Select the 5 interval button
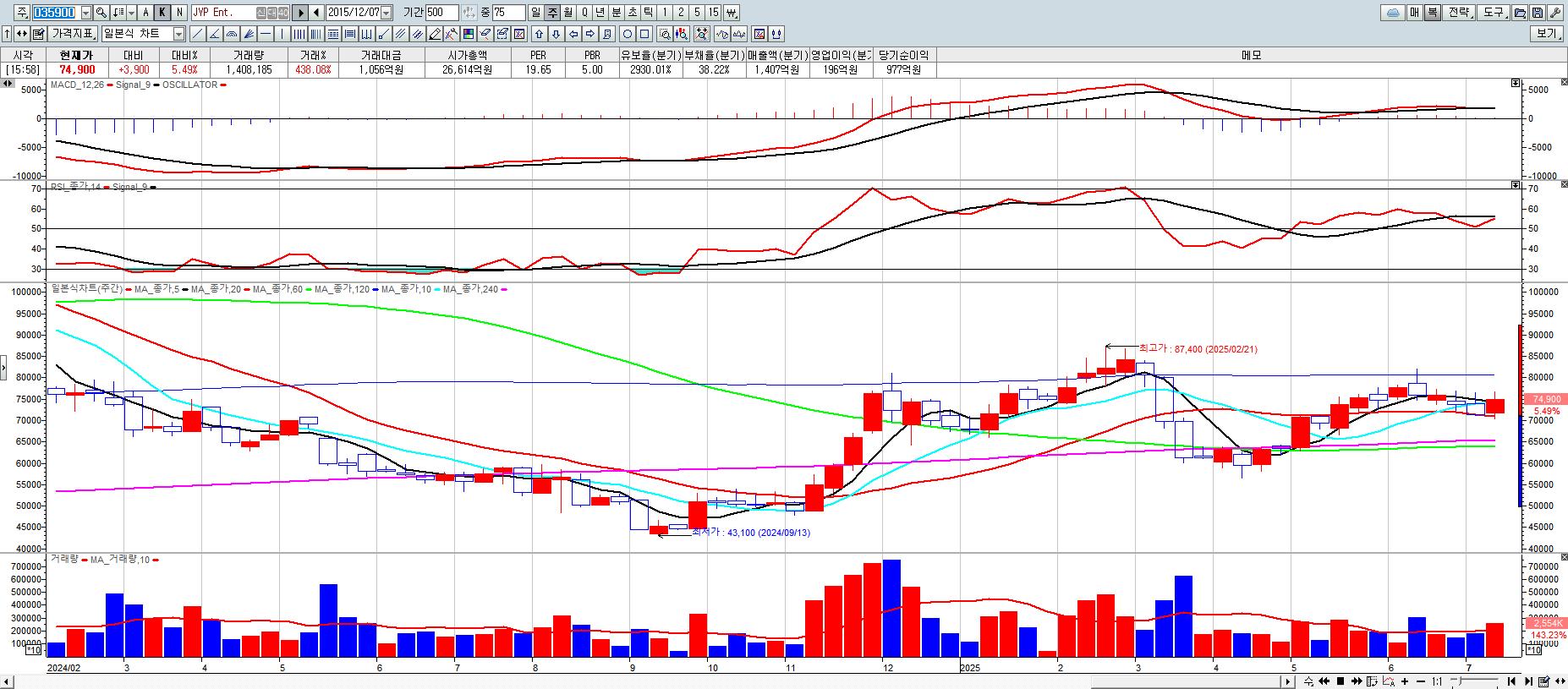This screenshot has height=689, width=1568. (x=696, y=13)
